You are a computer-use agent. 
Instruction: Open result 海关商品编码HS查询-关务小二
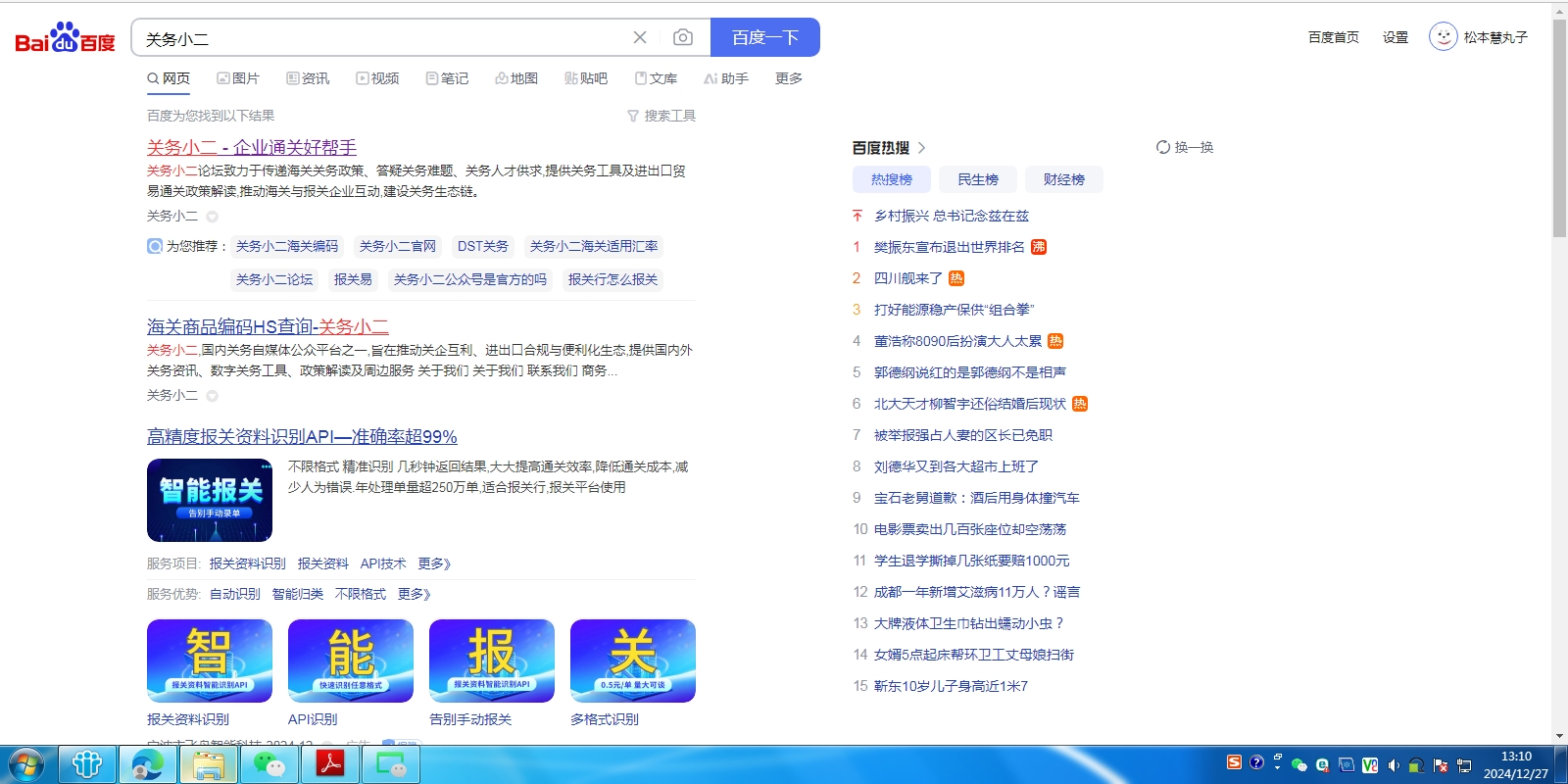(x=268, y=326)
